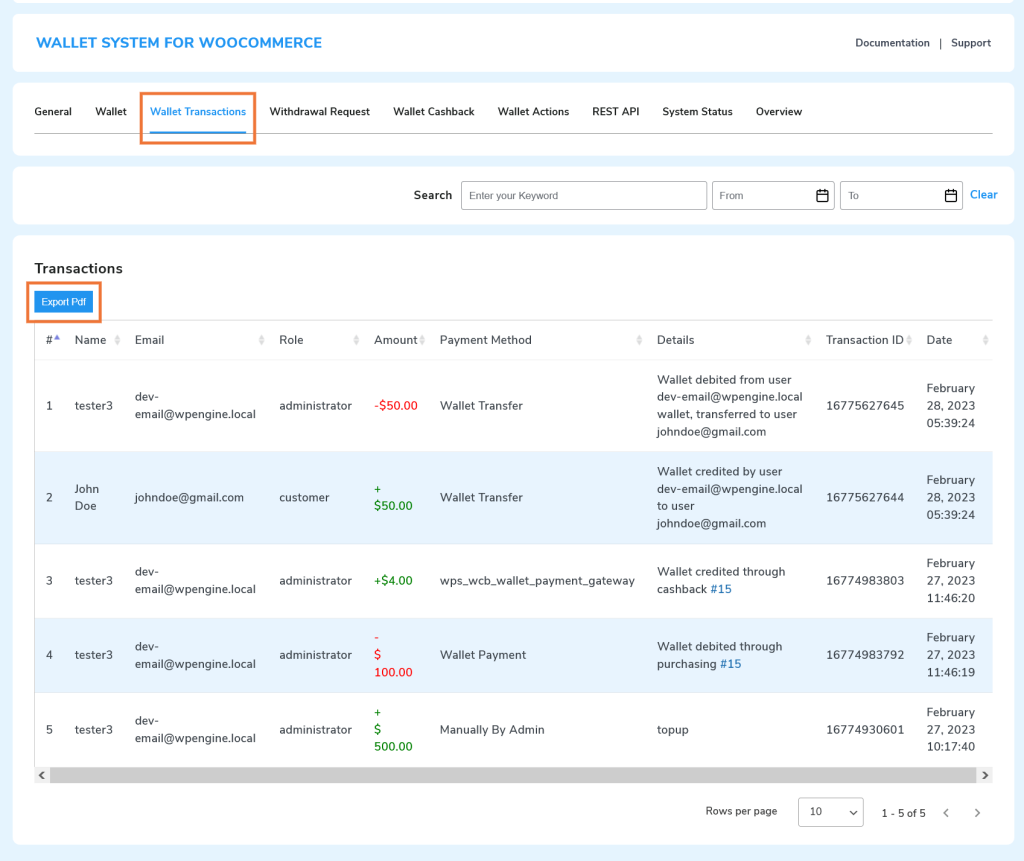Open the To date calendar picker
Image resolution: width=1024 pixels, height=861 pixels.
coord(950,195)
